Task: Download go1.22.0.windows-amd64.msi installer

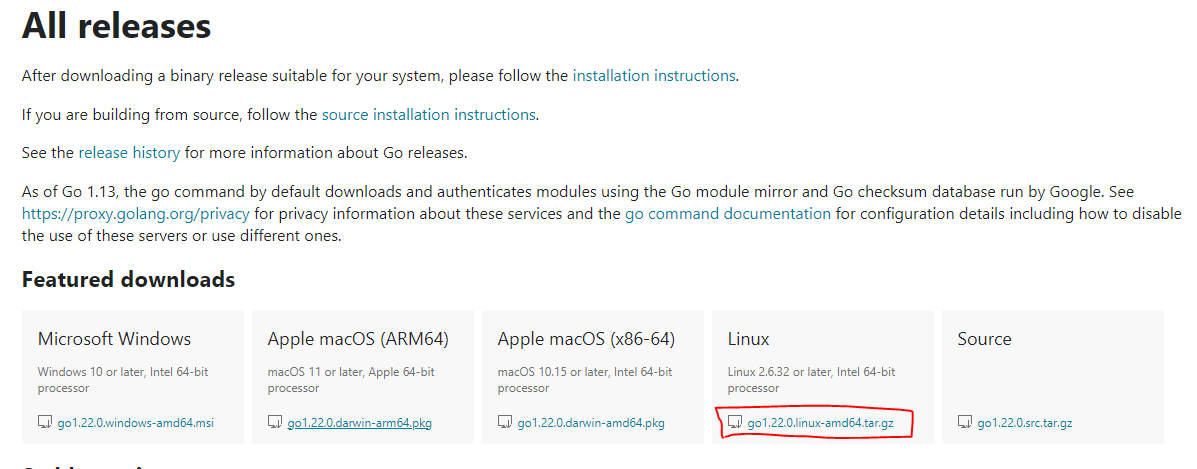Action: (x=136, y=422)
